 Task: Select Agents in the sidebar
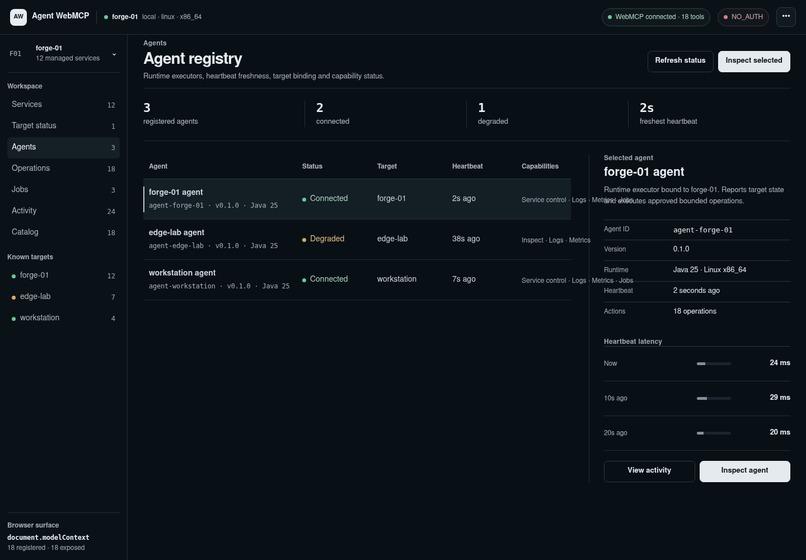coord(63,147)
